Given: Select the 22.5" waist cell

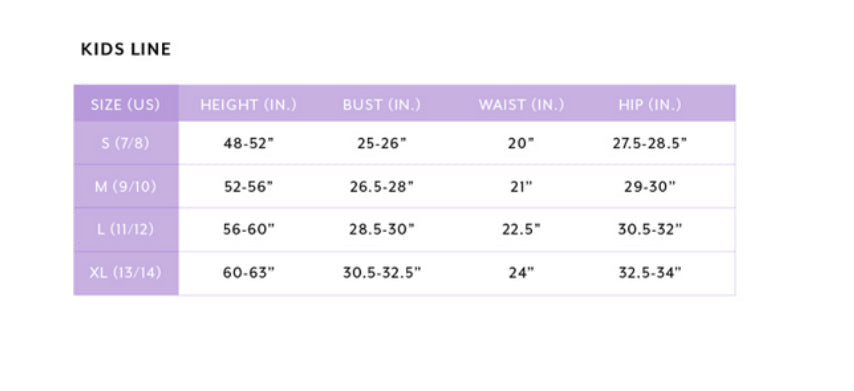Looking at the screenshot, I should point(521,229).
